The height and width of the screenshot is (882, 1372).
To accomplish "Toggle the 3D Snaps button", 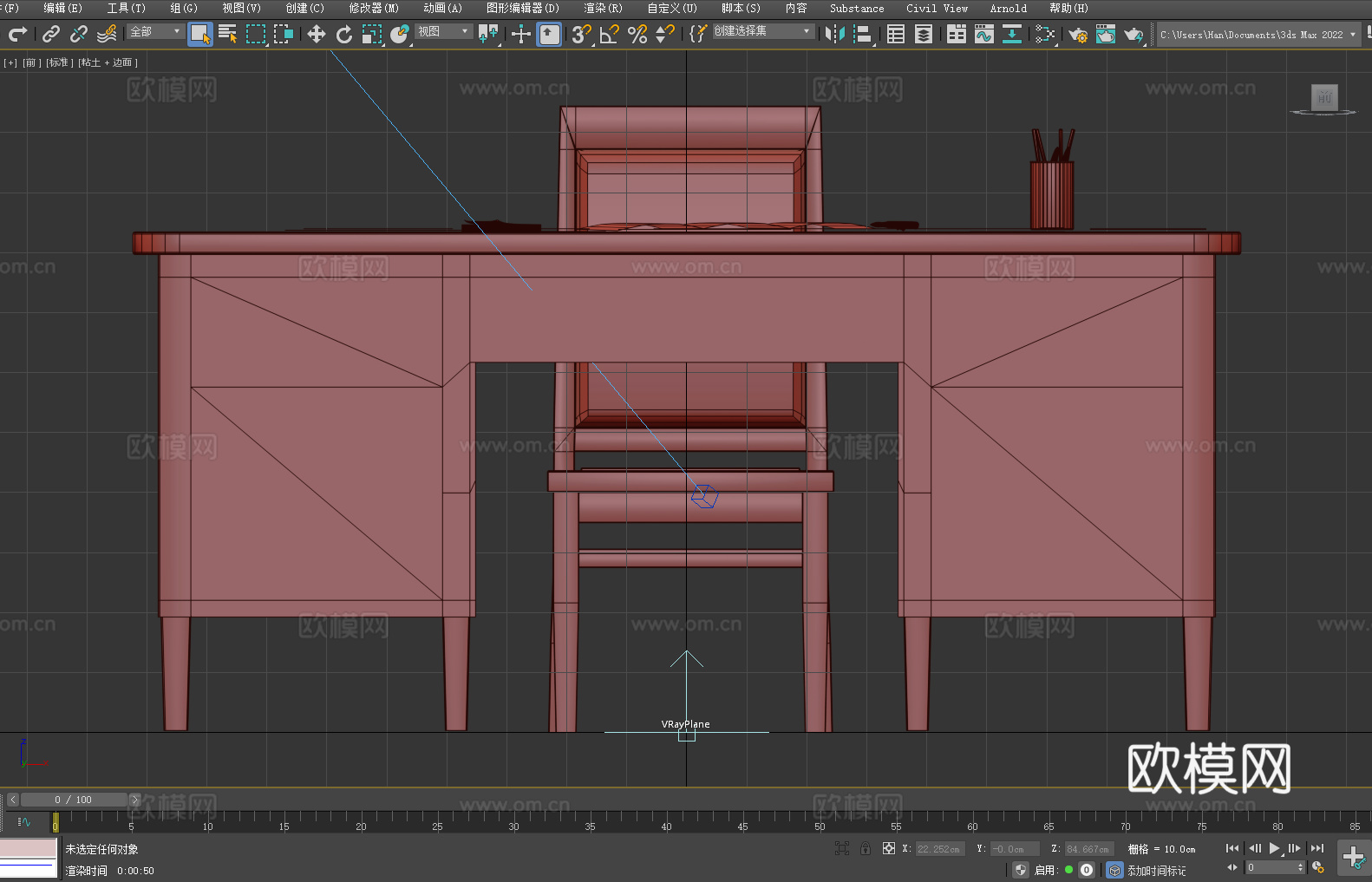I will 581,34.
